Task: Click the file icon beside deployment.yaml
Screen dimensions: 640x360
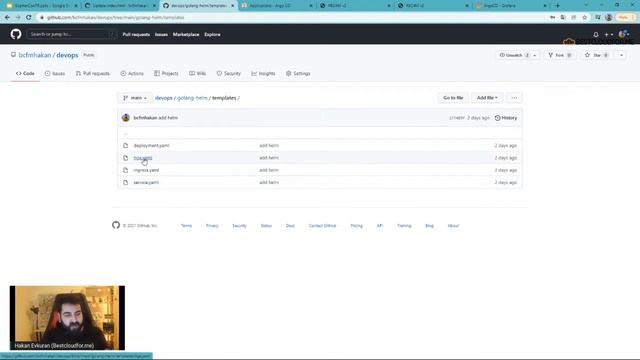Action: point(126,145)
